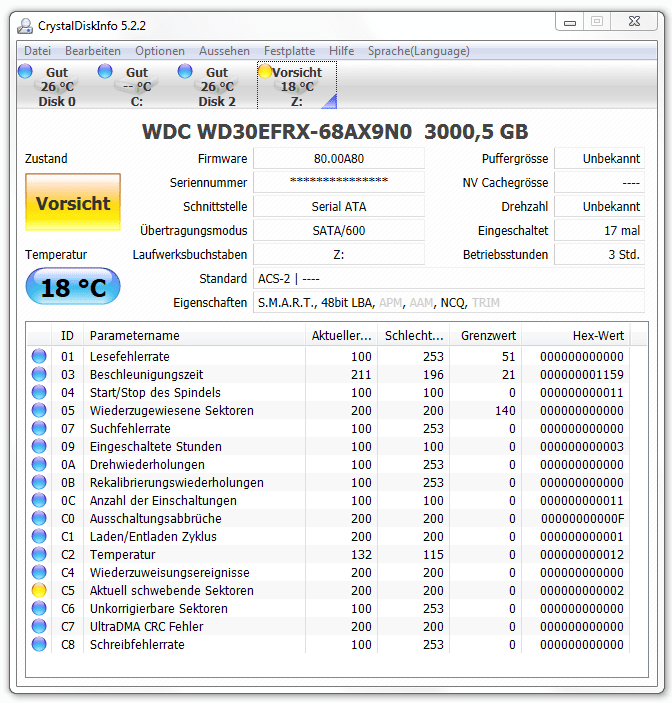This screenshot has width=672, height=703.
Task: Click status icon for Start/Stop des Spindels
Action: pyautogui.click(x=39, y=392)
